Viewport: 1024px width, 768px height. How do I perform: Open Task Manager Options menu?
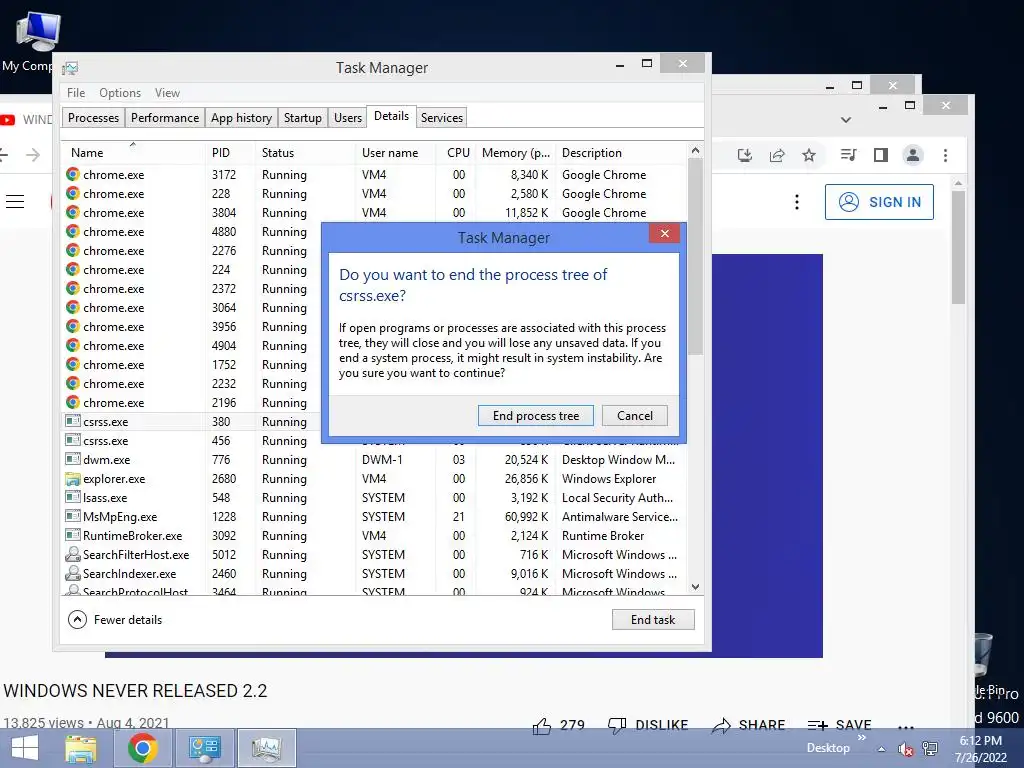coord(120,93)
